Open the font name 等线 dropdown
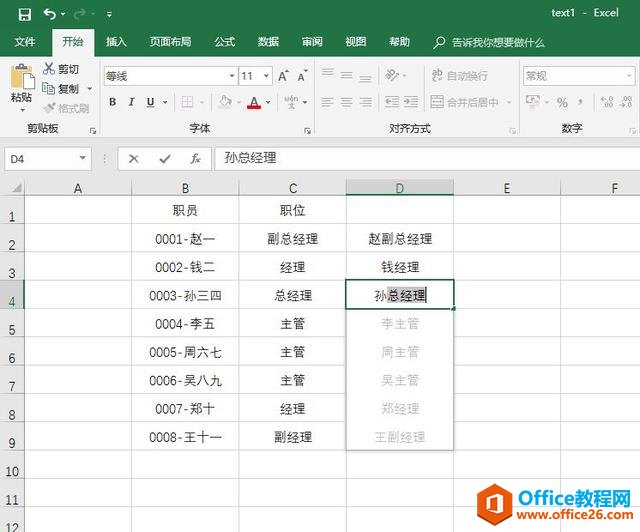 pos(231,76)
